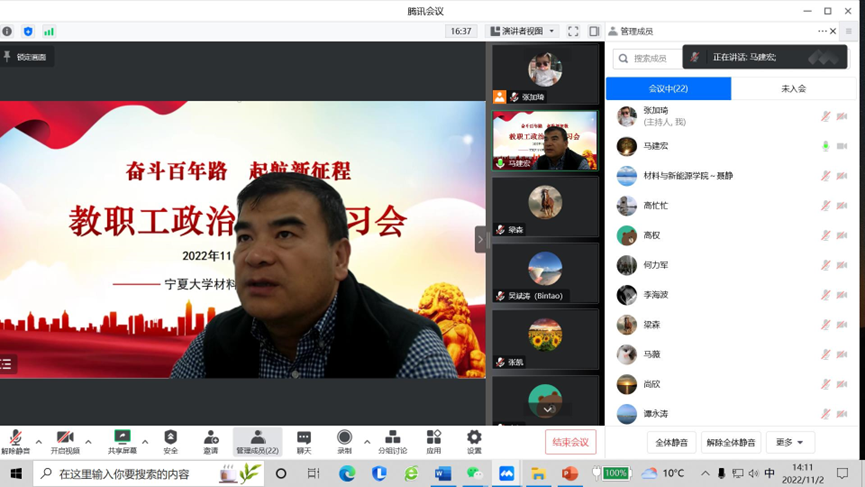The width and height of the screenshot is (865, 487).
Task: Expand the 演讲者视图 view dropdown
Action: 522,31
